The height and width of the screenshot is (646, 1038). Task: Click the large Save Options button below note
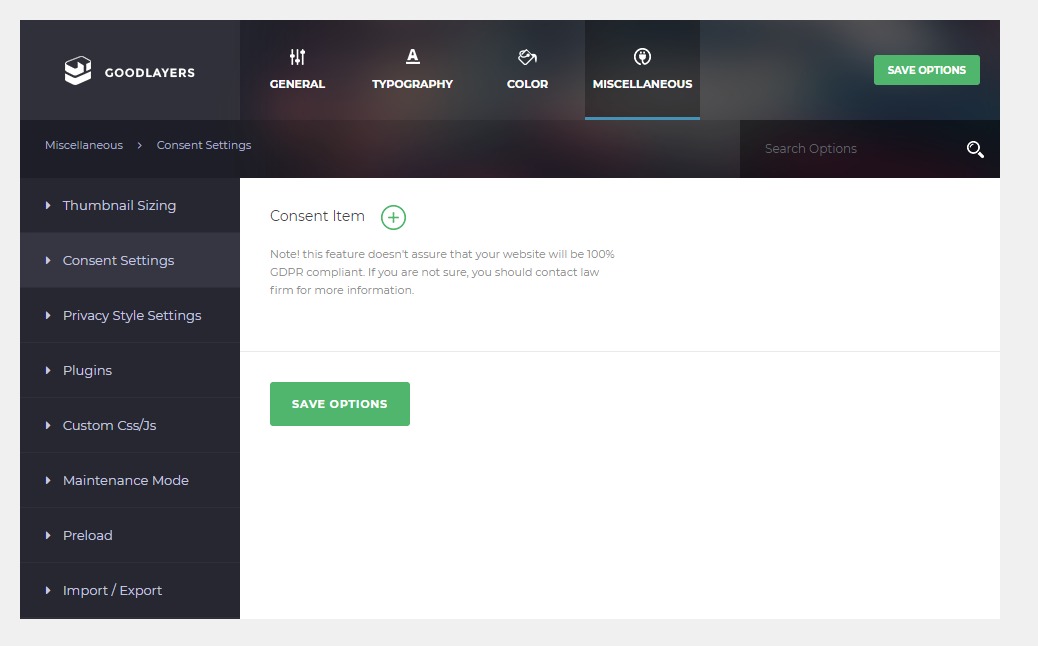pos(340,404)
